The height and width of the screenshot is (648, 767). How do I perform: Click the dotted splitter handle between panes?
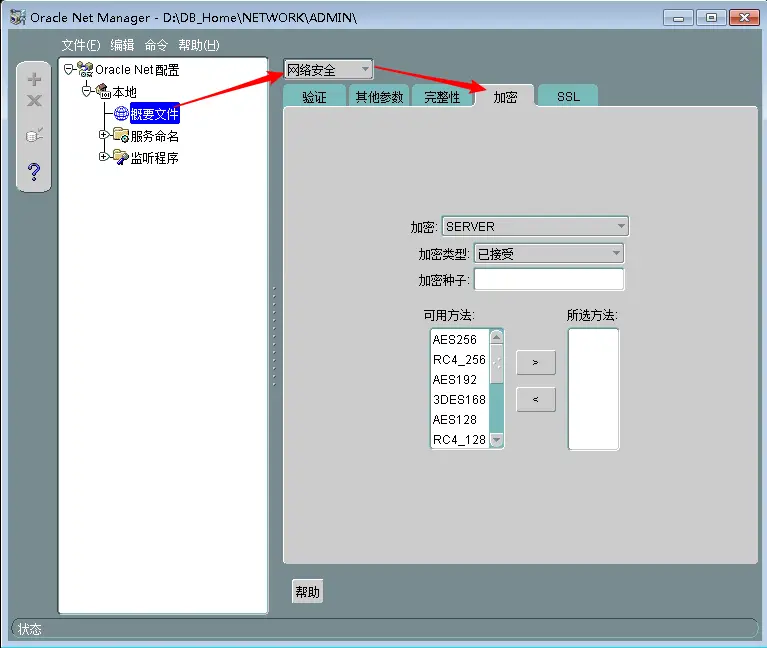(274, 336)
